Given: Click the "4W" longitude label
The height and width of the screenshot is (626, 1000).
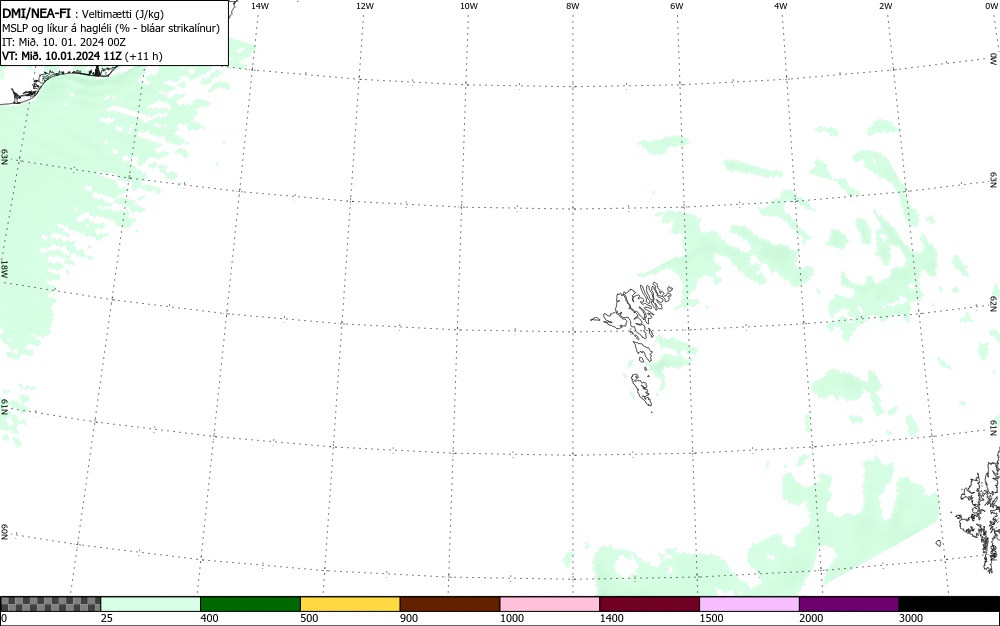Looking at the screenshot, I should [x=781, y=6].
